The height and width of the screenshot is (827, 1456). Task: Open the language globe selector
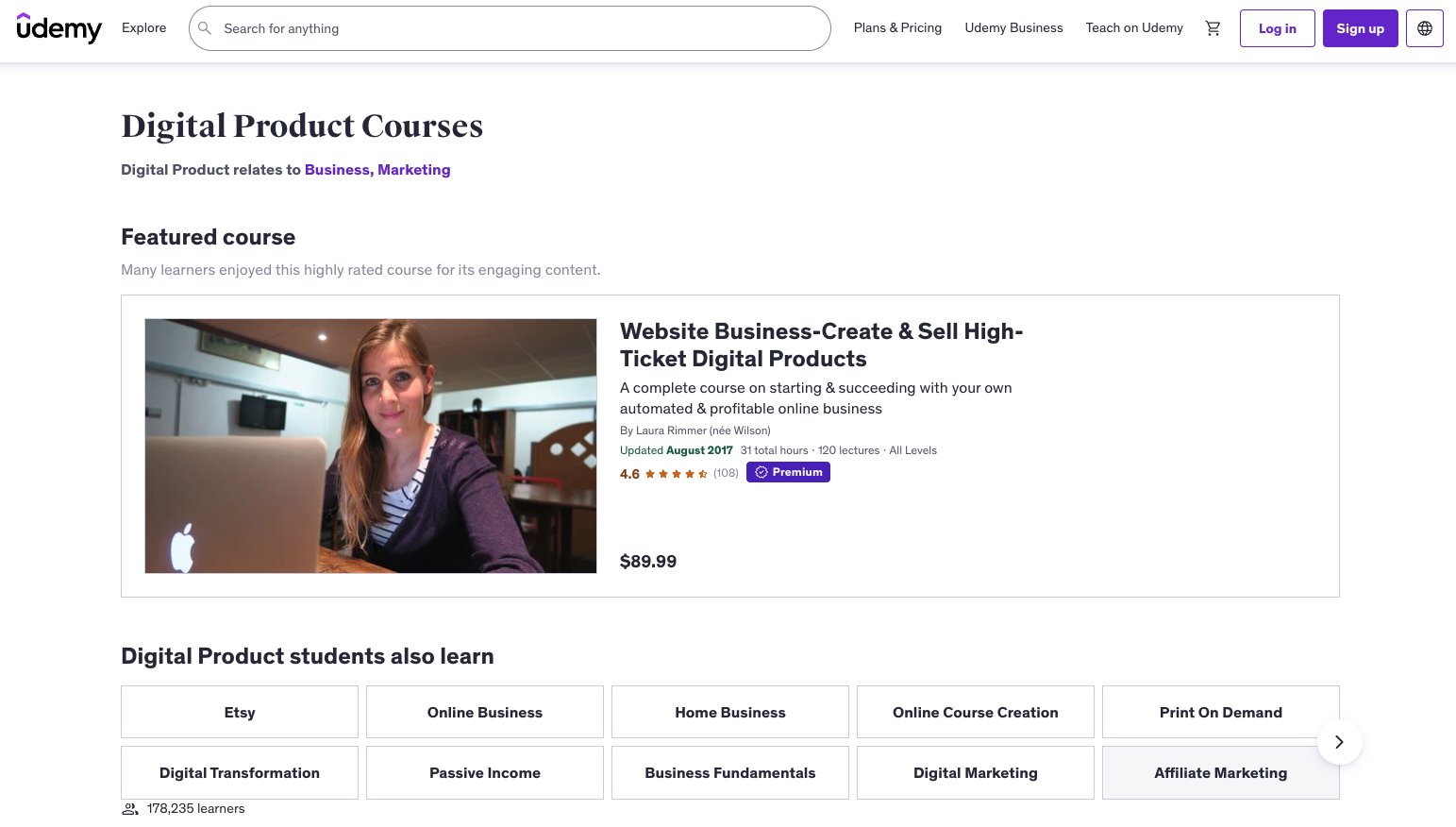1424,28
